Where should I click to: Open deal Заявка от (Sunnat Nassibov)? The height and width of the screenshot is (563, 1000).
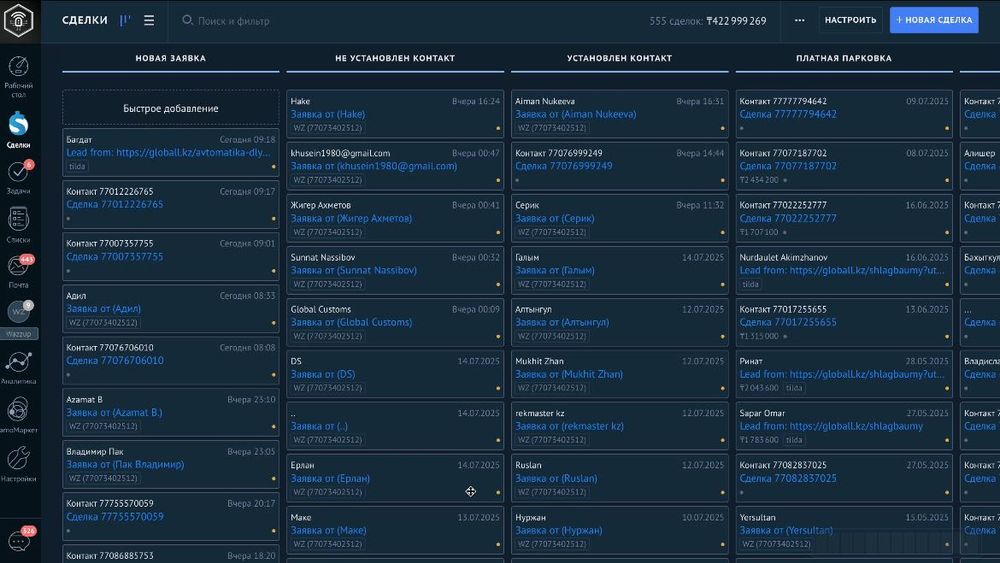tap(354, 270)
